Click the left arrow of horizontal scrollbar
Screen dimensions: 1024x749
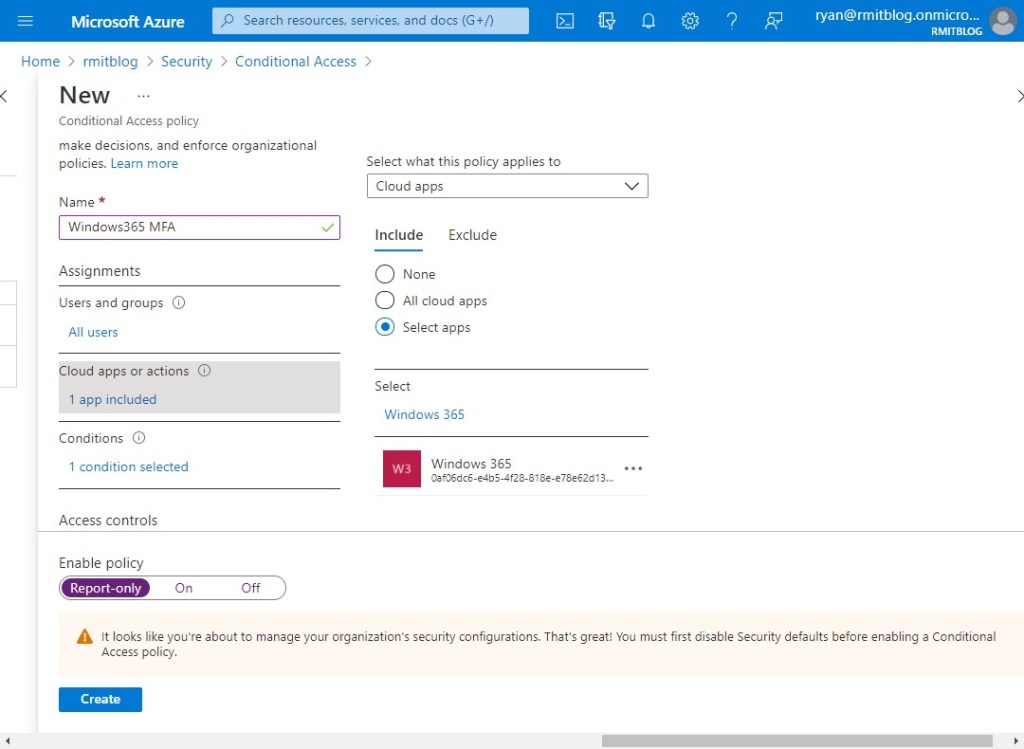tap(7, 741)
